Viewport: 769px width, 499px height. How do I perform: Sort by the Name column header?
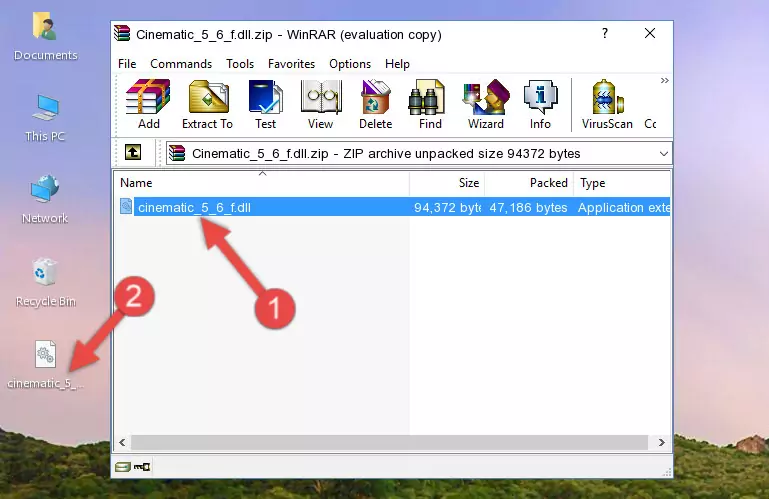[262, 183]
